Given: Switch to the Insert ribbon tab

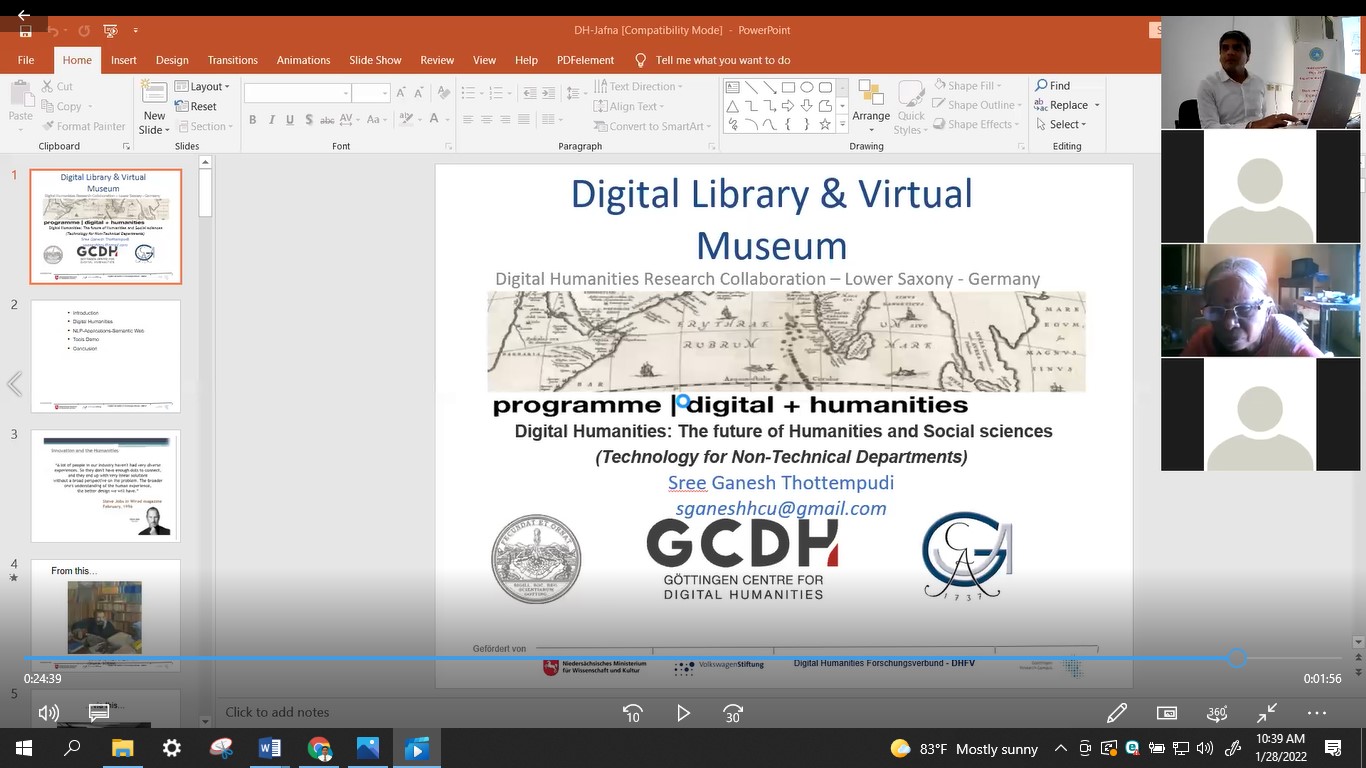Looking at the screenshot, I should (124, 60).
